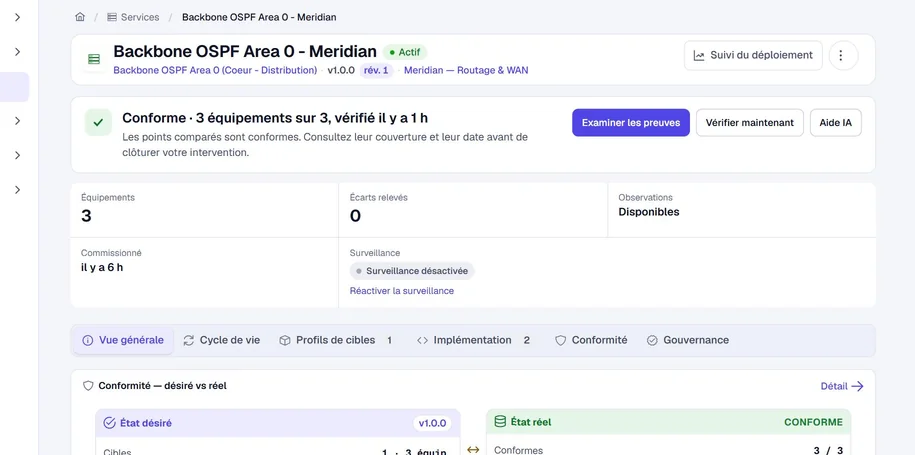Click the Équipements count 3
The height and width of the screenshot is (455, 915).
[x=86, y=216]
